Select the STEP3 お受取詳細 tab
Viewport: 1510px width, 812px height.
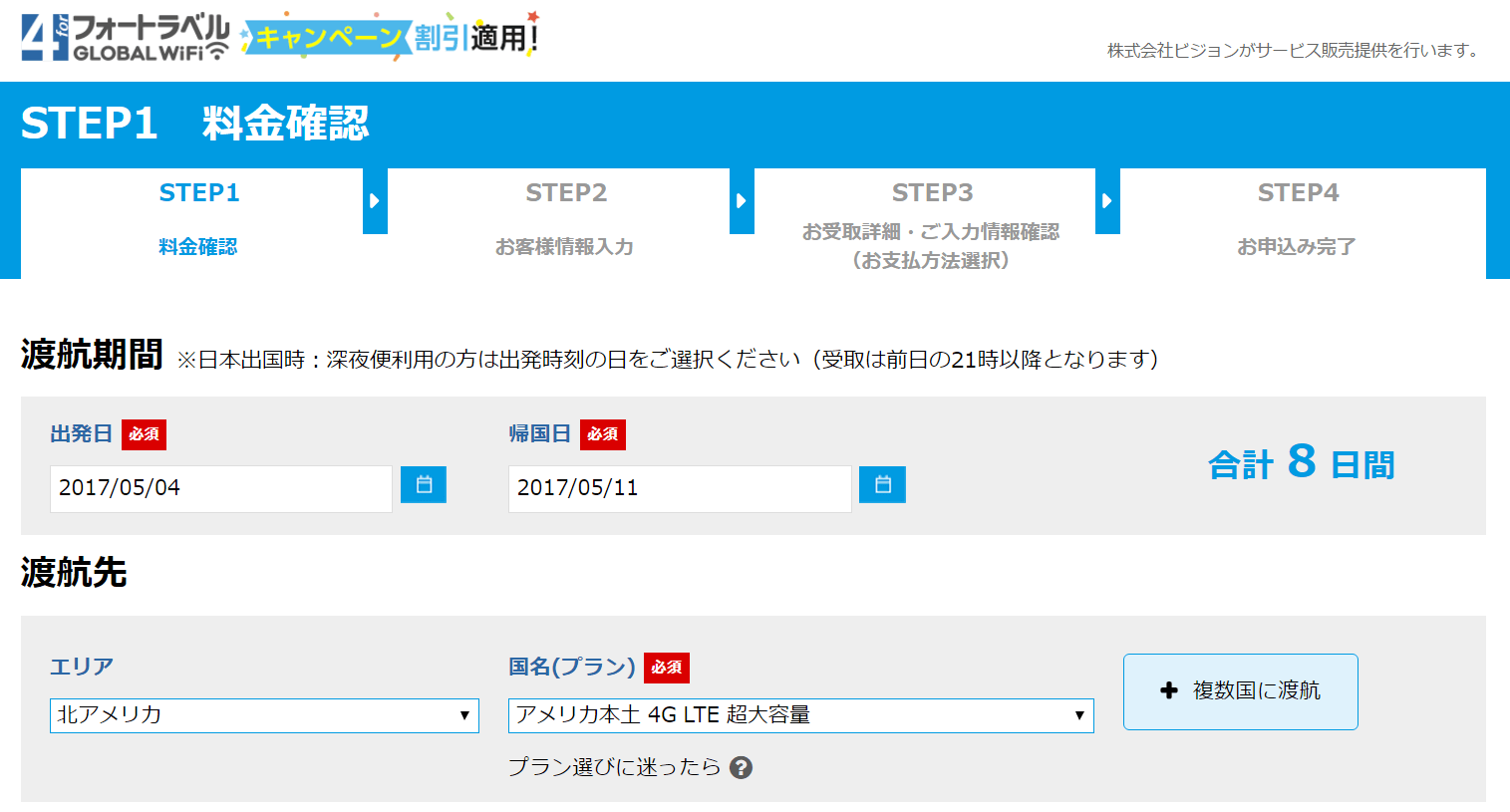click(931, 225)
